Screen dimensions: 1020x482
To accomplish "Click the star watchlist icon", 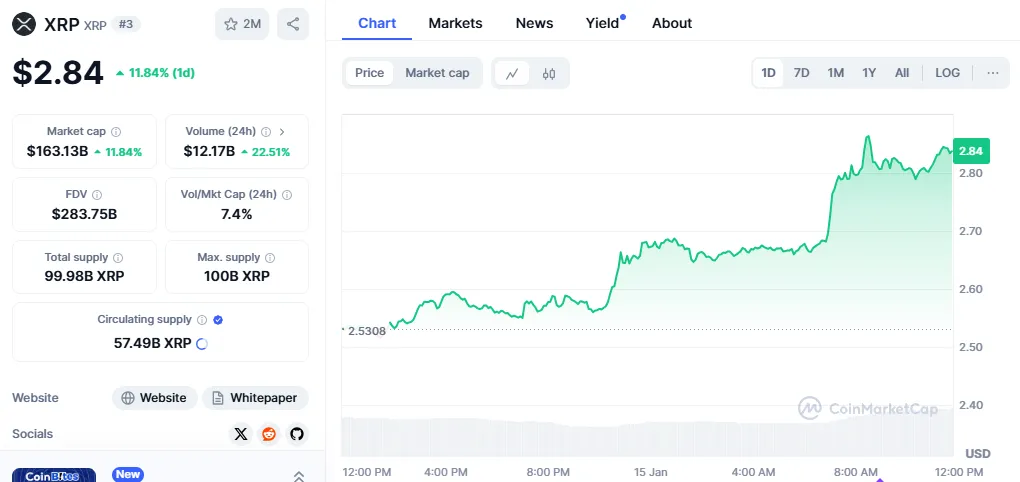I will click(231, 24).
